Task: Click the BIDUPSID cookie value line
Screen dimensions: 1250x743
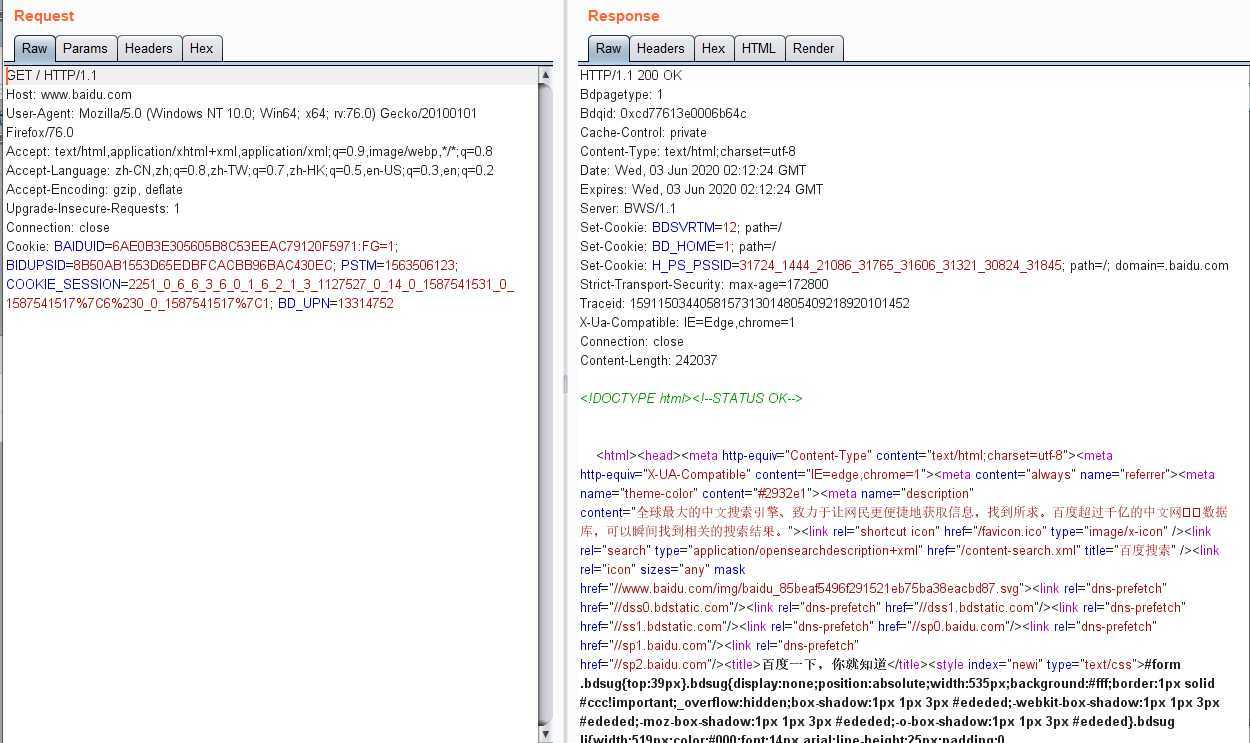Action: (x=232, y=265)
